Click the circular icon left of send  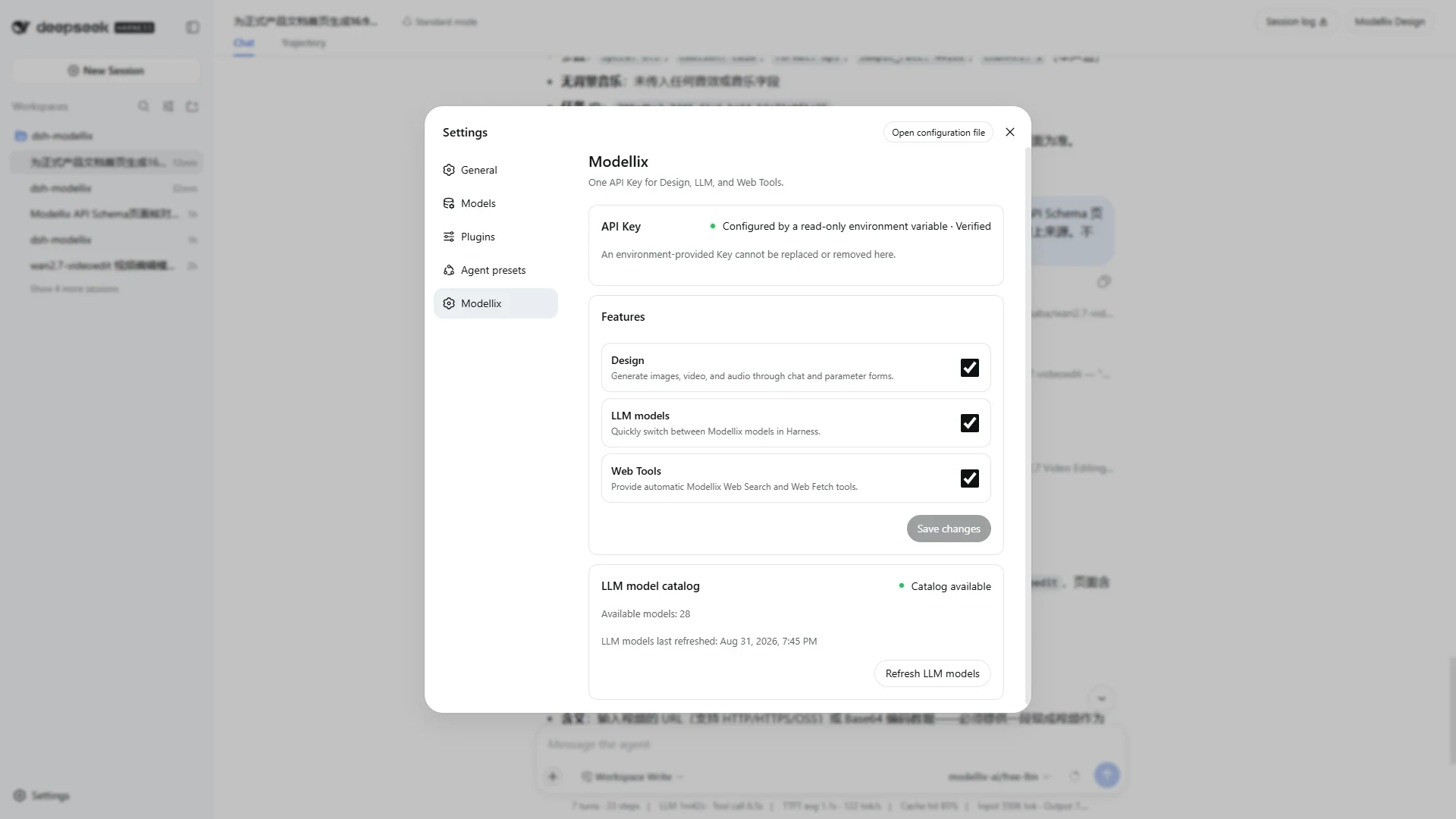tap(1075, 776)
